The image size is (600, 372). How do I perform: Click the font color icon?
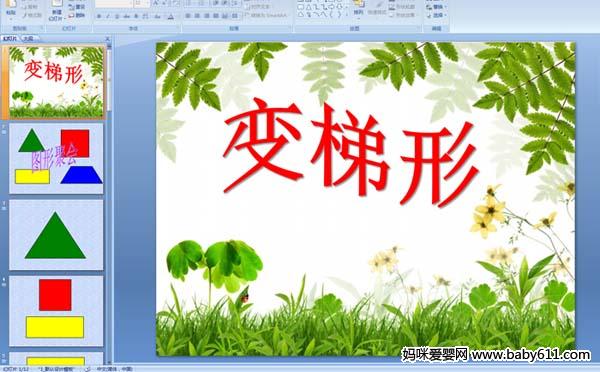tap(171, 16)
